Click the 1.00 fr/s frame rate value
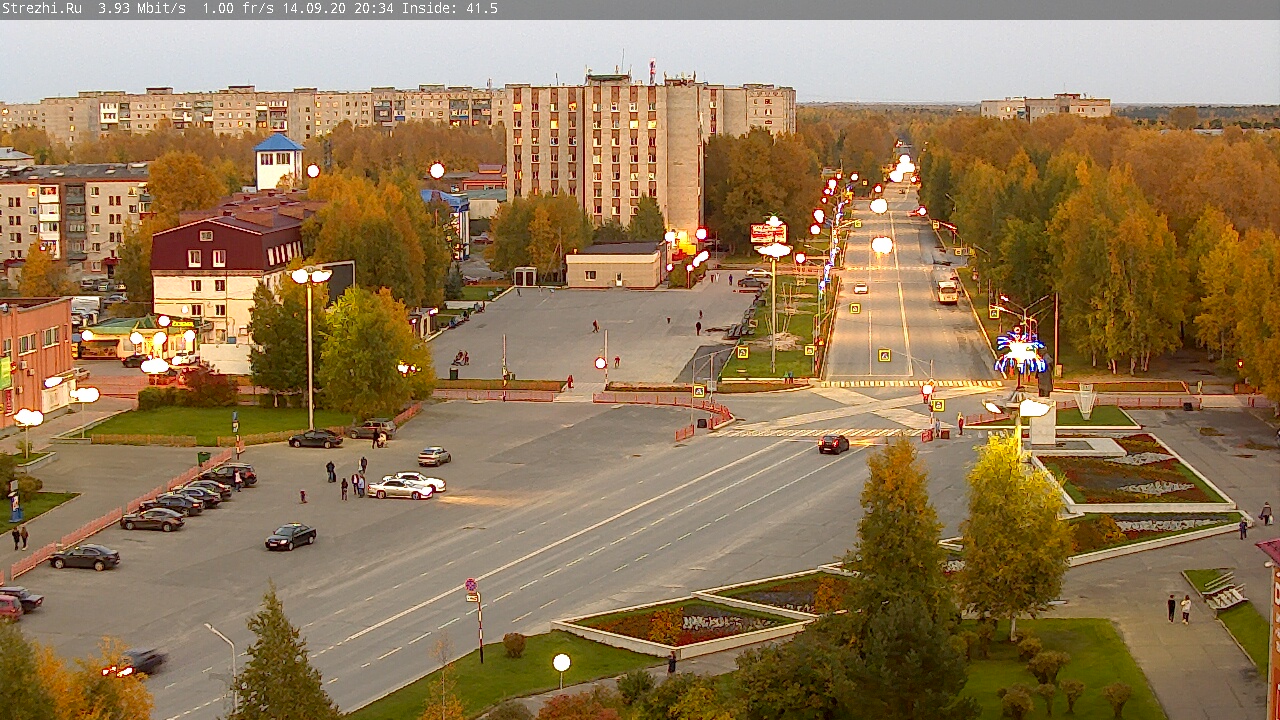 [x=238, y=8]
